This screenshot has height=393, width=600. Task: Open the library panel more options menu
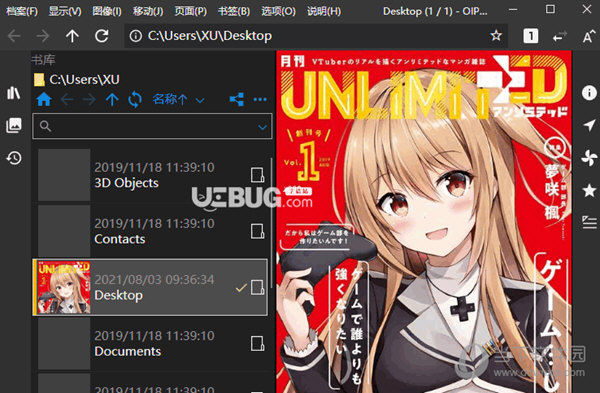click(x=260, y=100)
